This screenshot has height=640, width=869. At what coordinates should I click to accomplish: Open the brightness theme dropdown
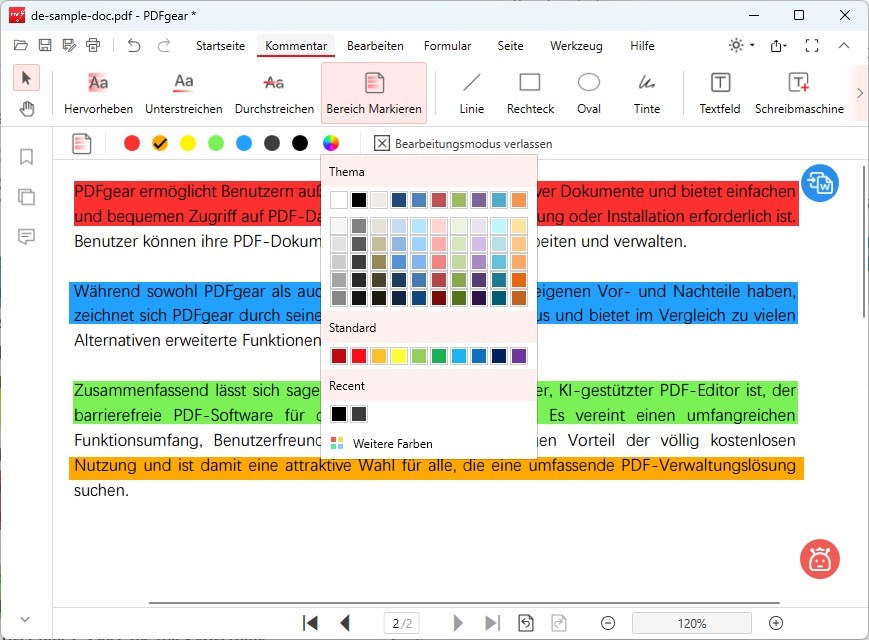(742, 45)
